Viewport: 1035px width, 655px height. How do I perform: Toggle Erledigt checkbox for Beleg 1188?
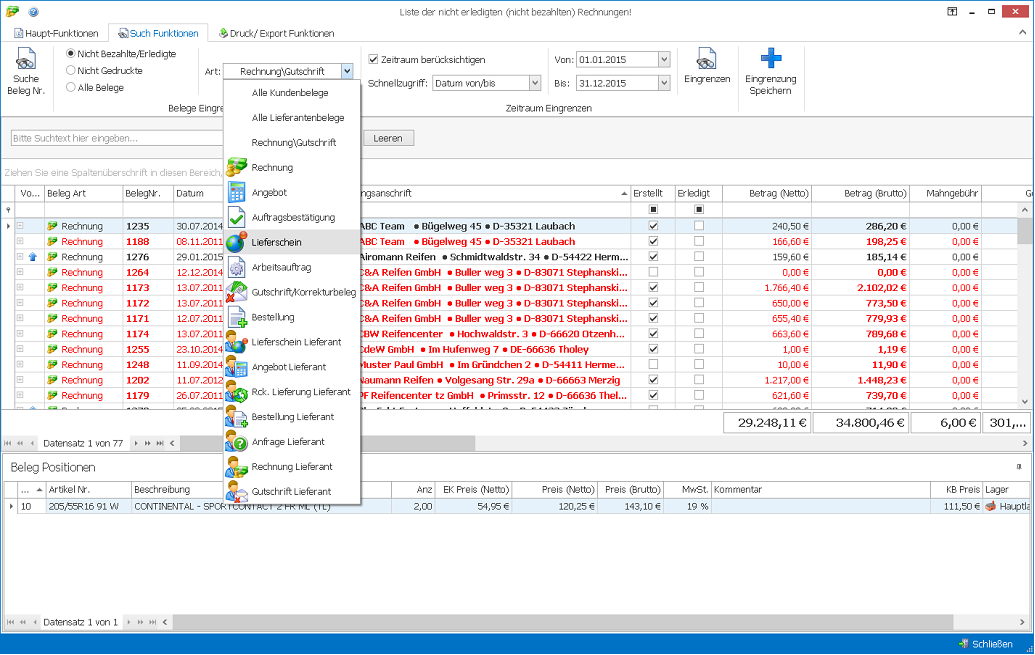pyautogui.click(x=699, y=241)
